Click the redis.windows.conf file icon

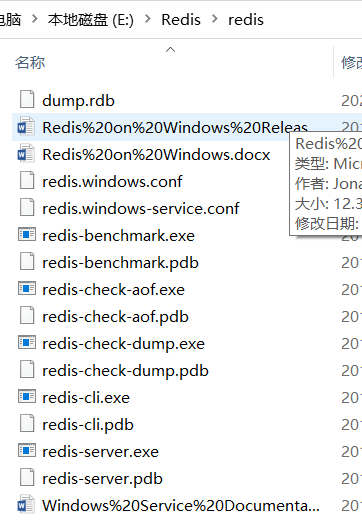click(27, 180)
